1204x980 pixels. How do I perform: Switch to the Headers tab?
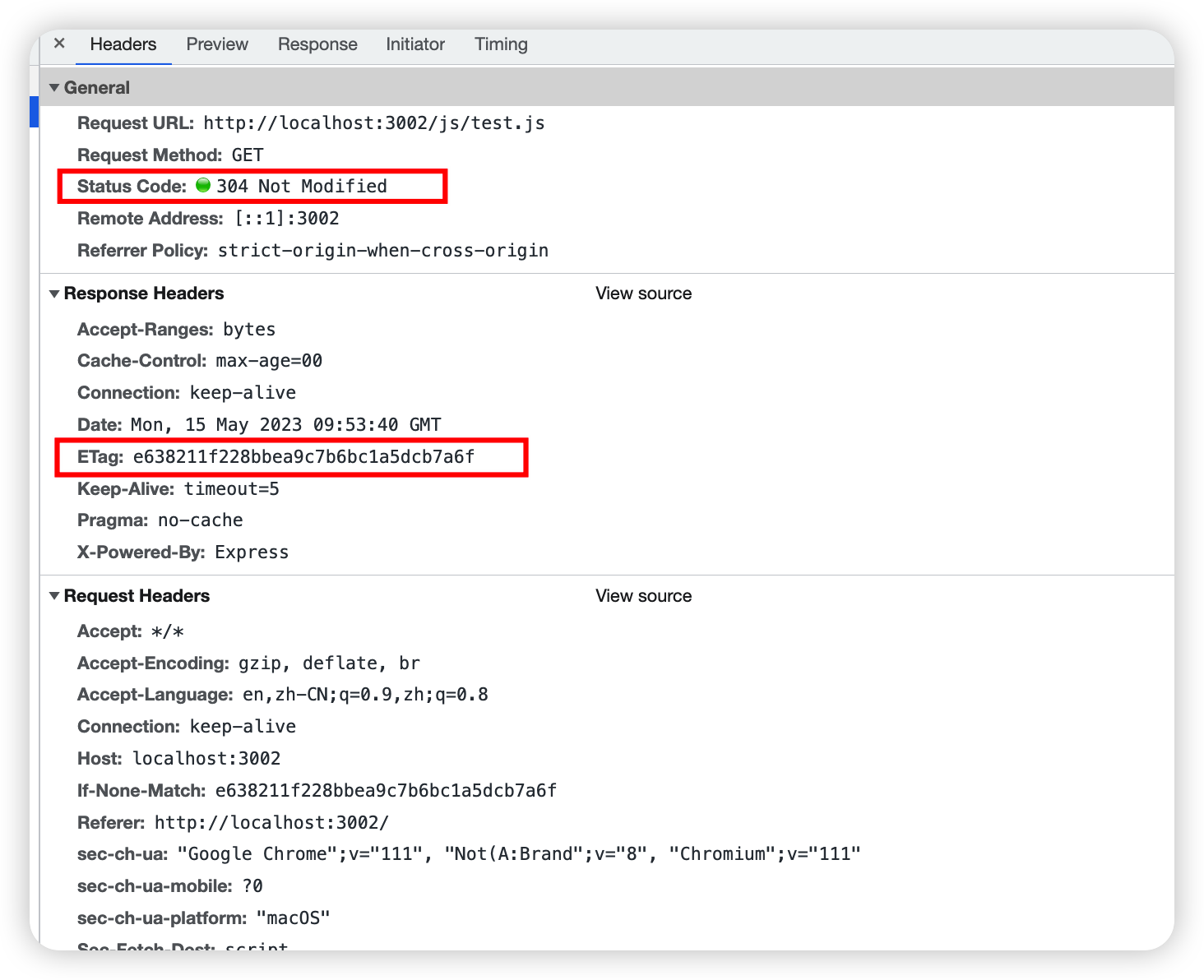pos(123,44)
